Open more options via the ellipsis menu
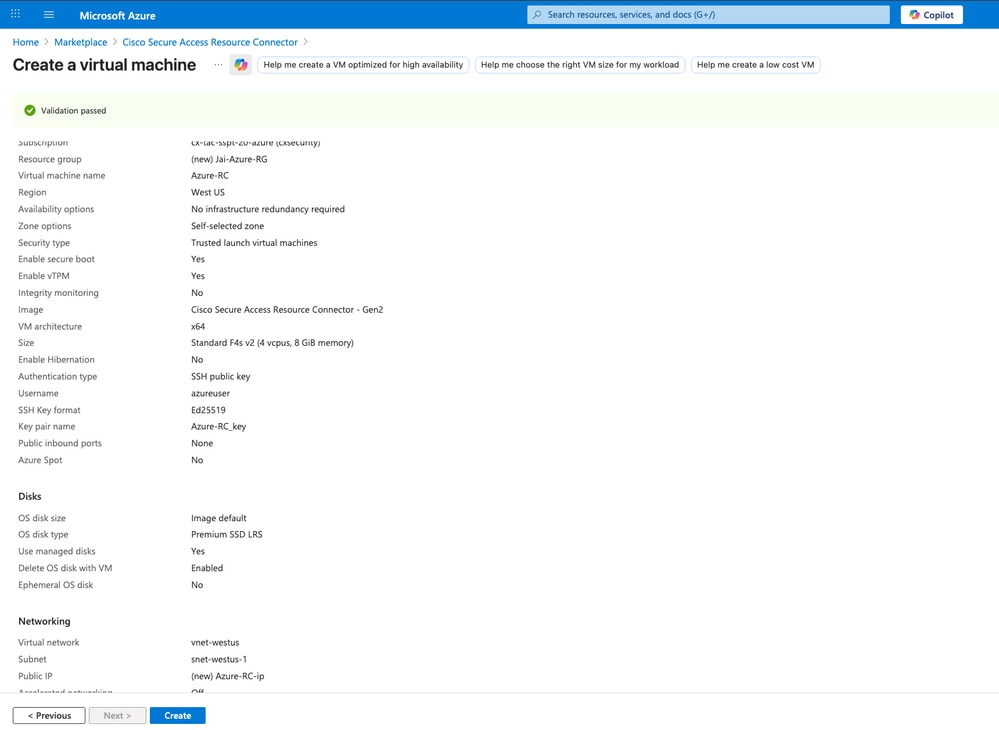The width and height of the screenshot is (999, 730). coord(215,64)
